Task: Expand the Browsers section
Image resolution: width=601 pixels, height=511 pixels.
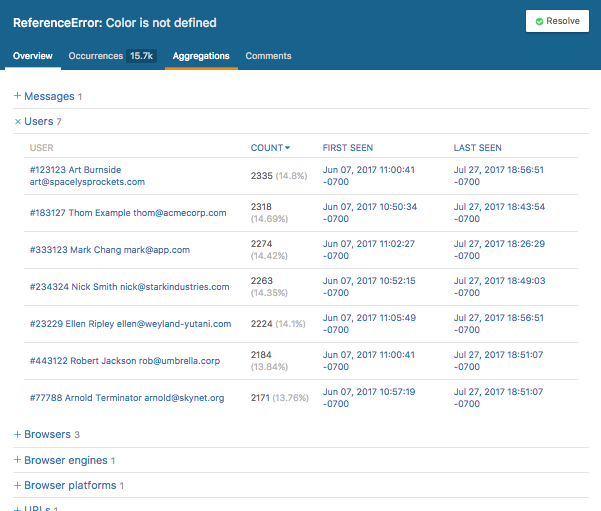Action: pos(47,434)
